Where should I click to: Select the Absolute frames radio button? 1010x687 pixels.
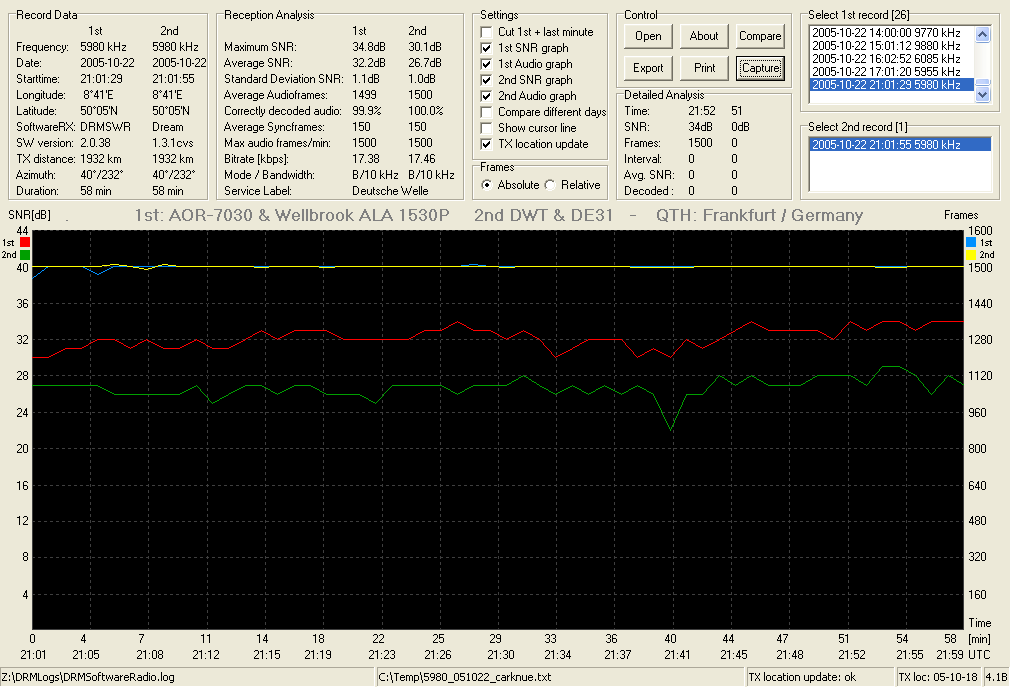(487, 185)
